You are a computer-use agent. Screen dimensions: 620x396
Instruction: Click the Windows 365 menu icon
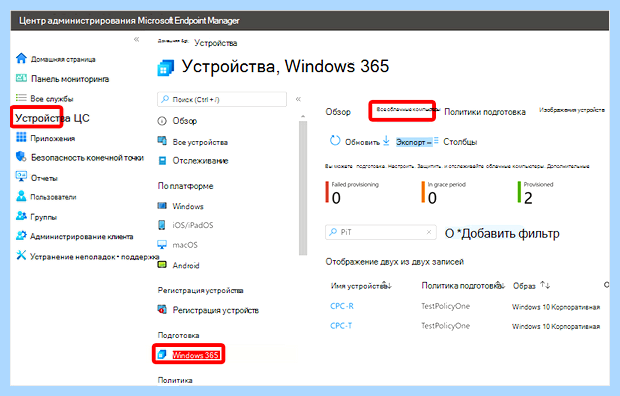(x=162, y=354)
